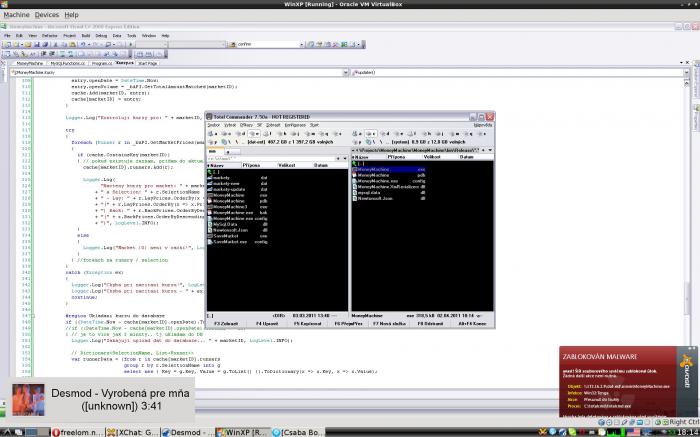
Task: Click F7 Nová složka button
Action: pyautogui.click(x=390, y=324)
